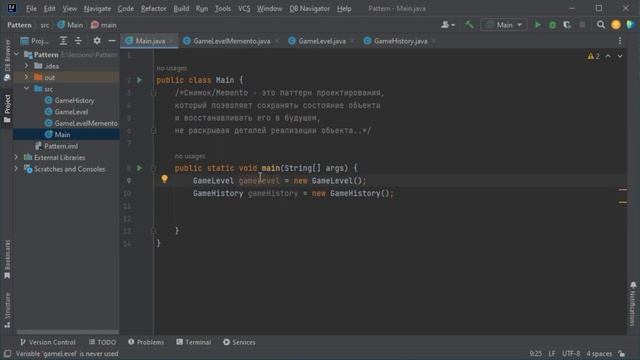Open Project view options gear icon

pyautogui.click(x=97, y=41)
